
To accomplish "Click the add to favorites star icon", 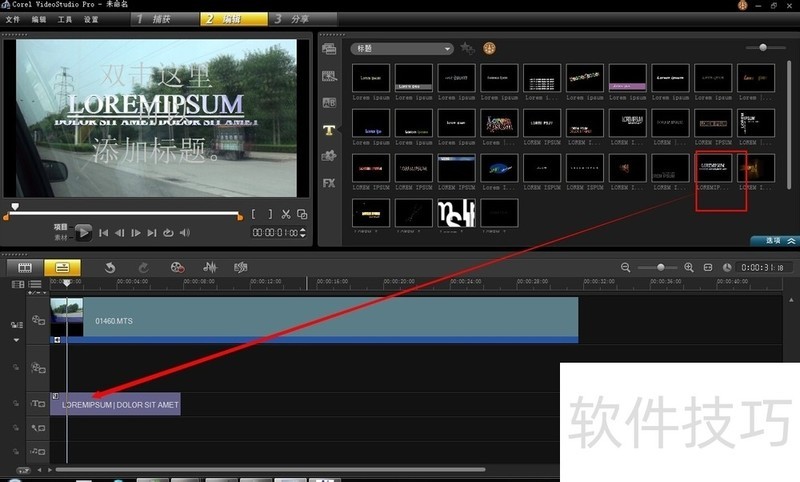I will pos(467,48).
